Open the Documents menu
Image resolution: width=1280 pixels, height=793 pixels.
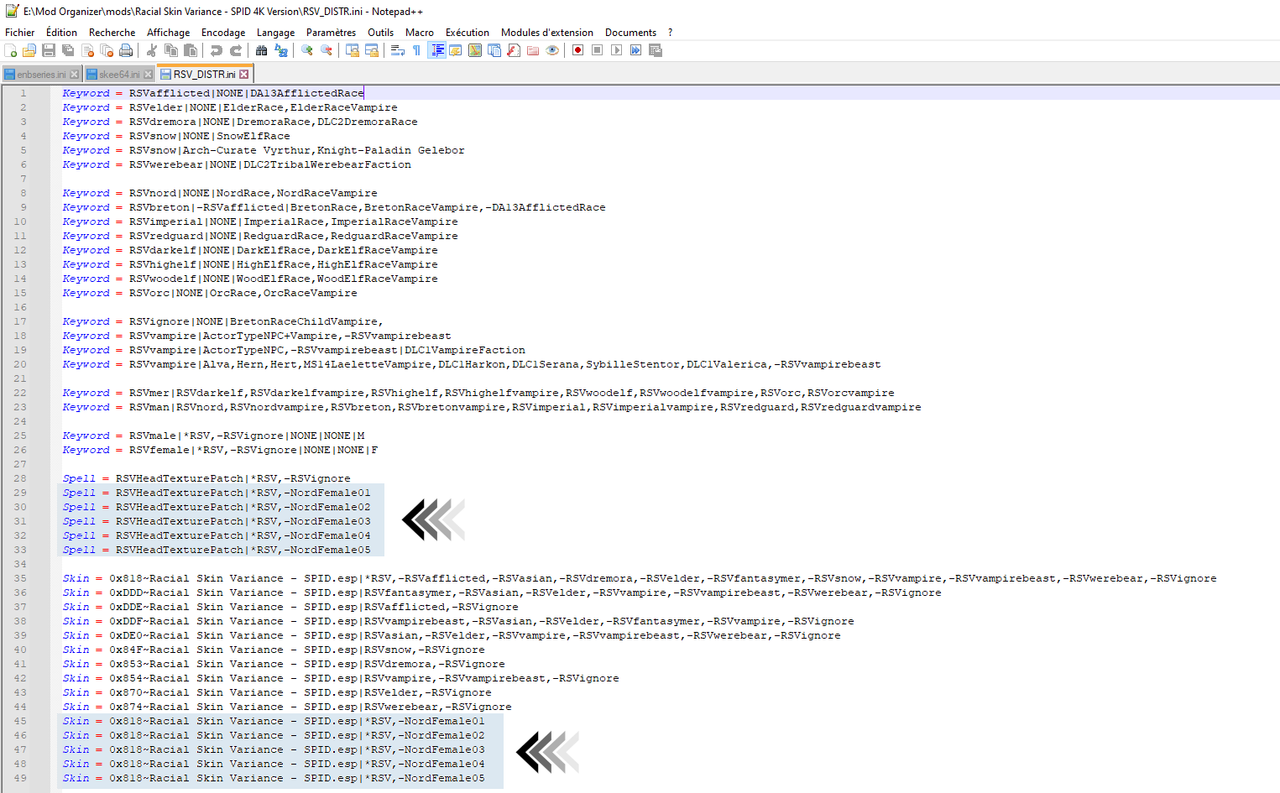(x=630, y=32)
